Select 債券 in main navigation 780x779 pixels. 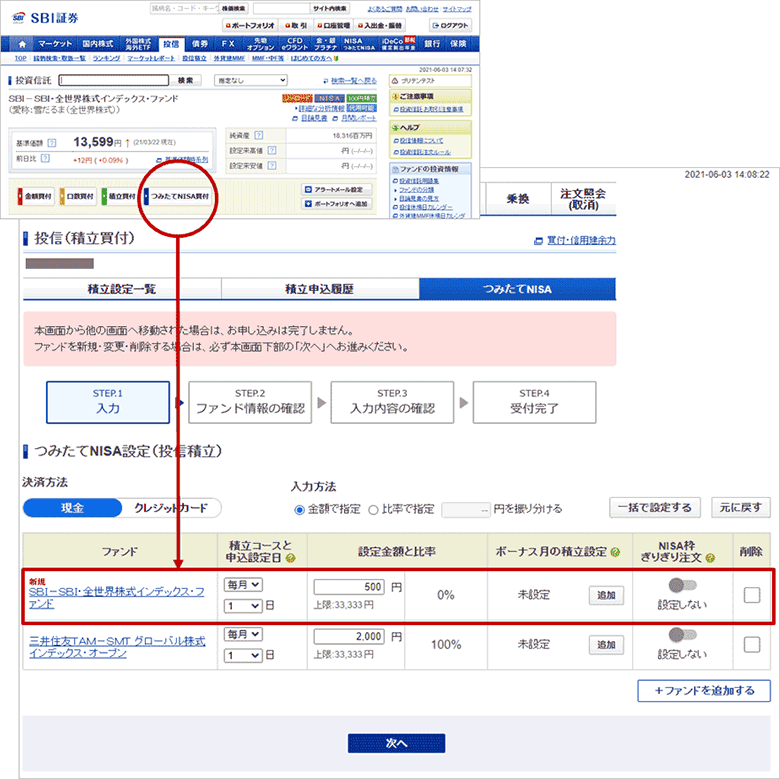199,44
